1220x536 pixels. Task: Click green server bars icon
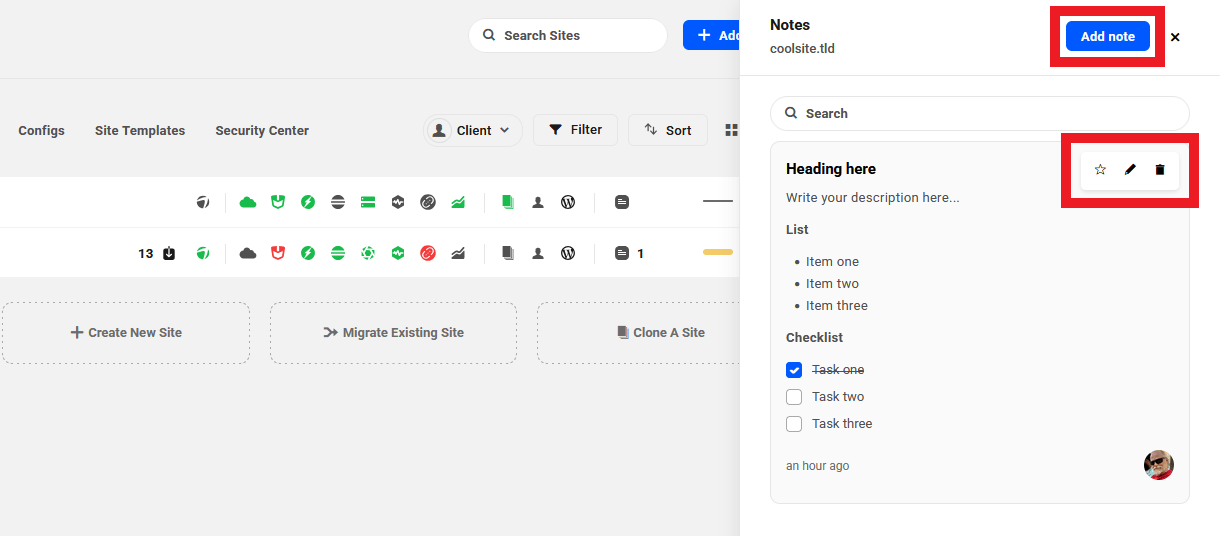click(368, 202)
